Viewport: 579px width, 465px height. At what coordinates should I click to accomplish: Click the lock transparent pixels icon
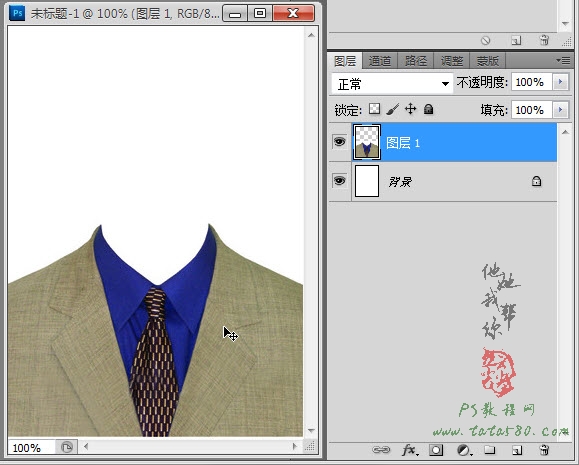(374, 109)
